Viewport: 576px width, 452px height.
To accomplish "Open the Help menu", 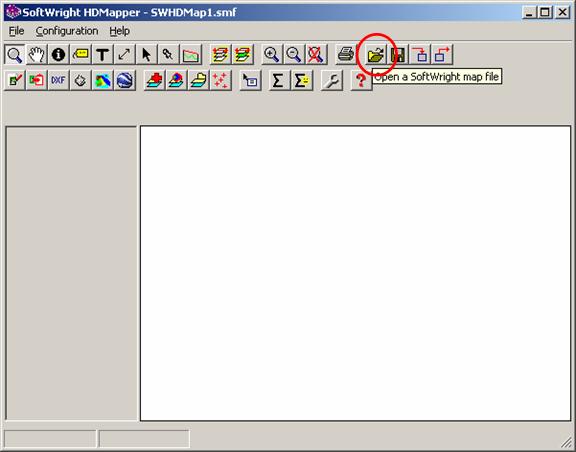I will [119, 31].
